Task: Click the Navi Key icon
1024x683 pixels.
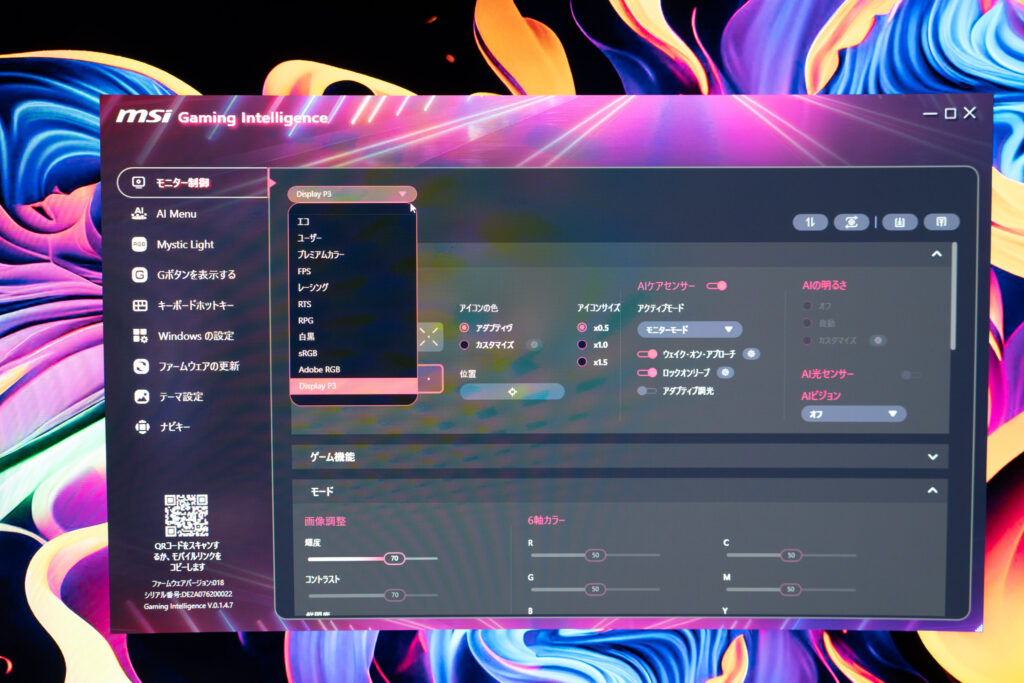Action: coord(142,427)
